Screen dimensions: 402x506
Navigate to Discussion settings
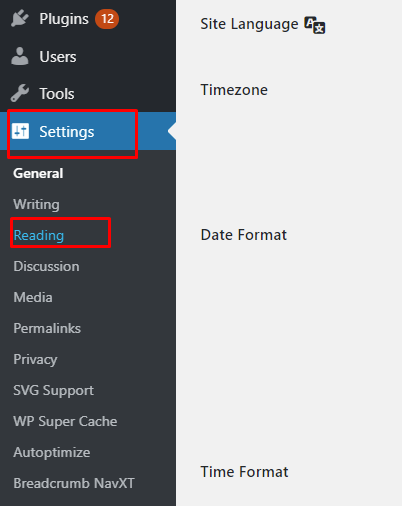46,266
